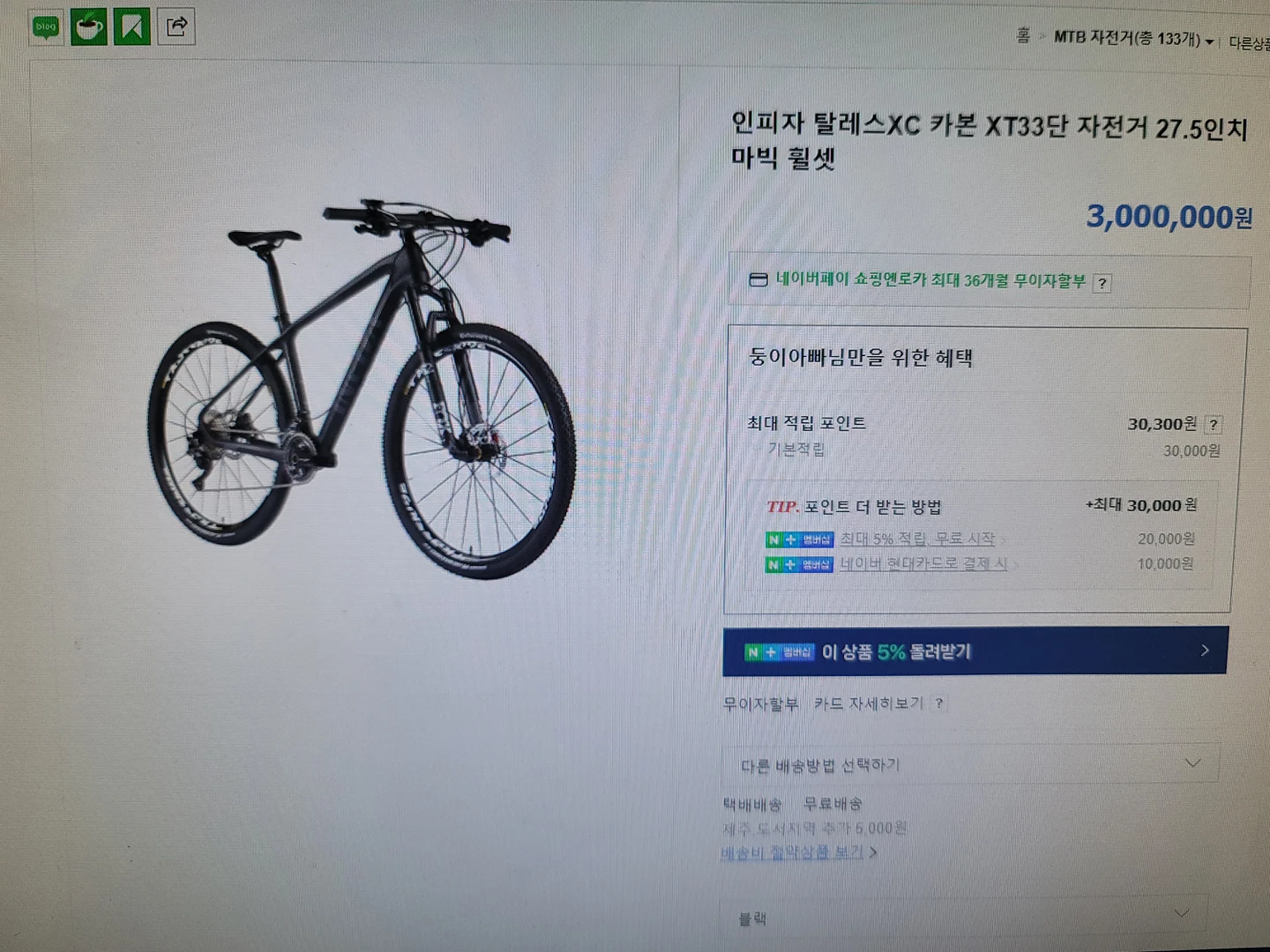Click the share arrow icon
This screenshot has height=952, width=1270.
176,27
